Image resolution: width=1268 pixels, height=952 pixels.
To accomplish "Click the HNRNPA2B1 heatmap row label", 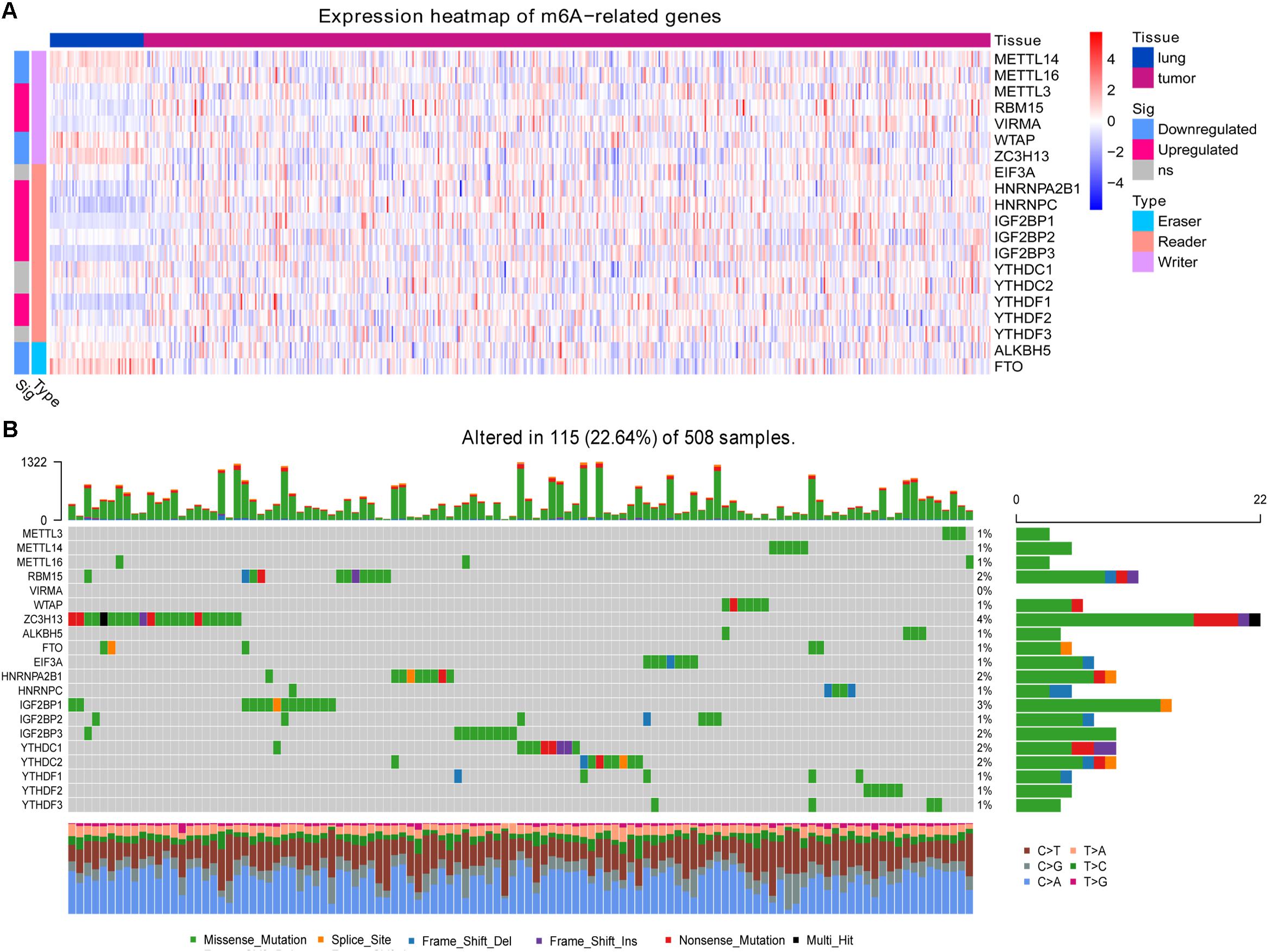I will 1037,188.
